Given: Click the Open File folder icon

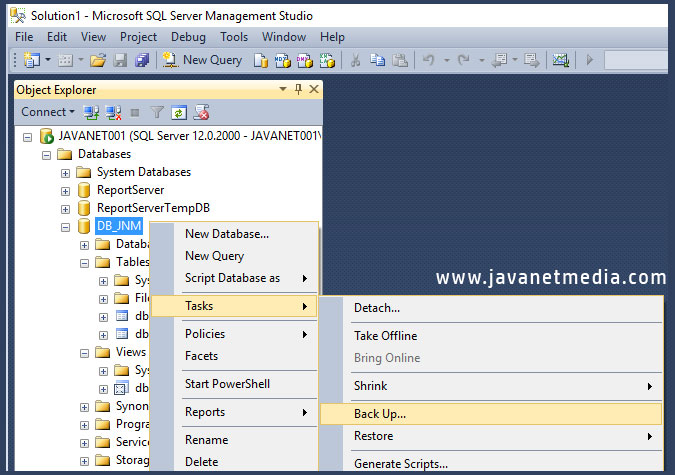Looking at the screenshot, I should 98,60.
